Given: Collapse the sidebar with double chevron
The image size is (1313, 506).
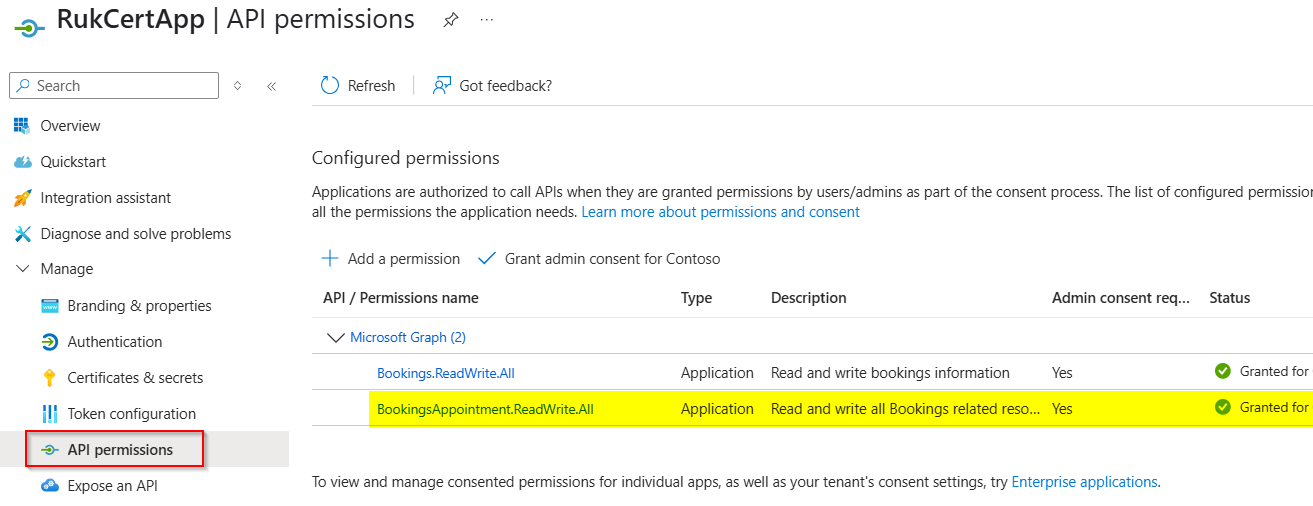Looking at the screenshot, I should coord(271,86).
